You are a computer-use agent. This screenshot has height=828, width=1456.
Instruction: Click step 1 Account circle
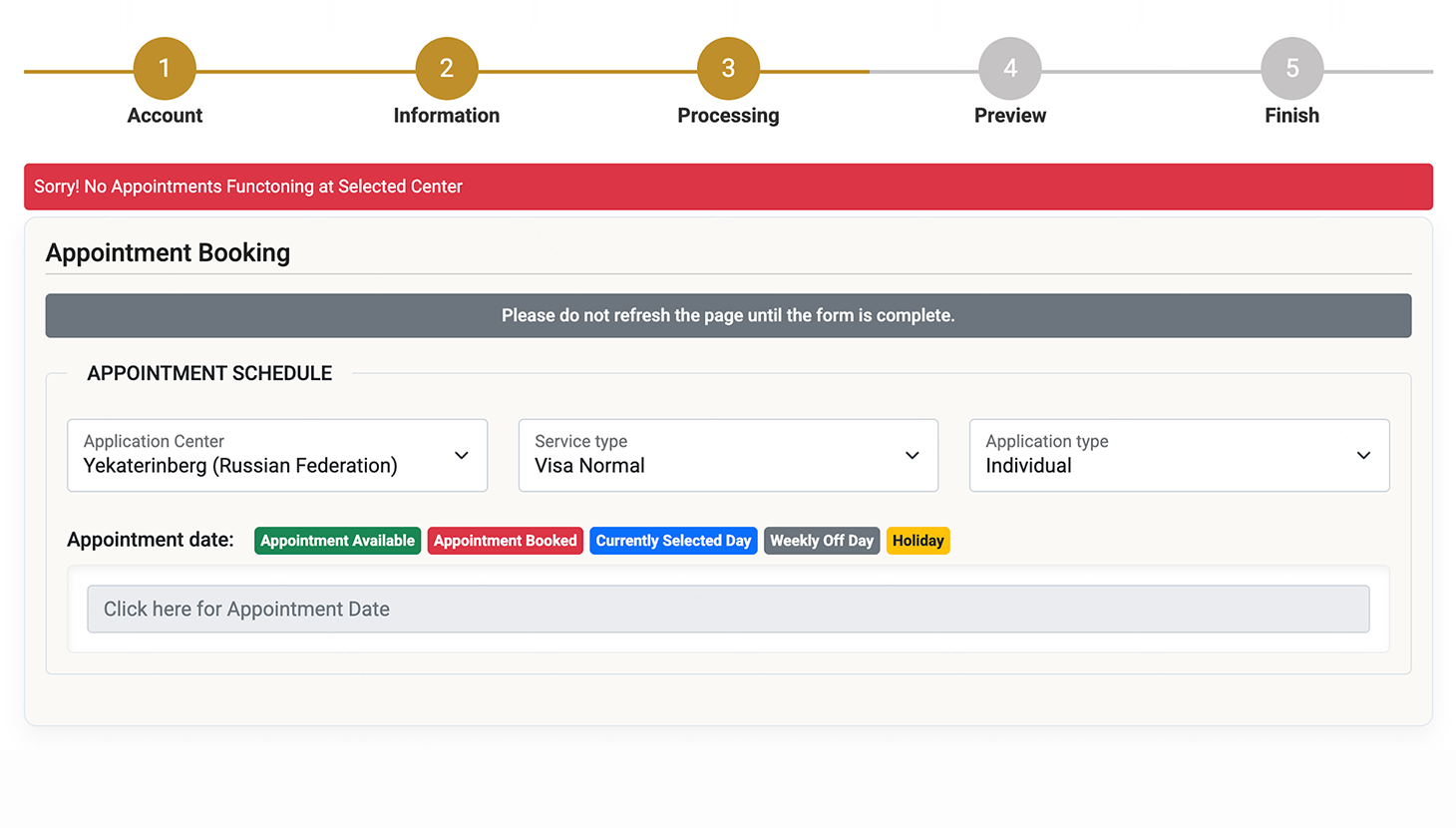165,69
